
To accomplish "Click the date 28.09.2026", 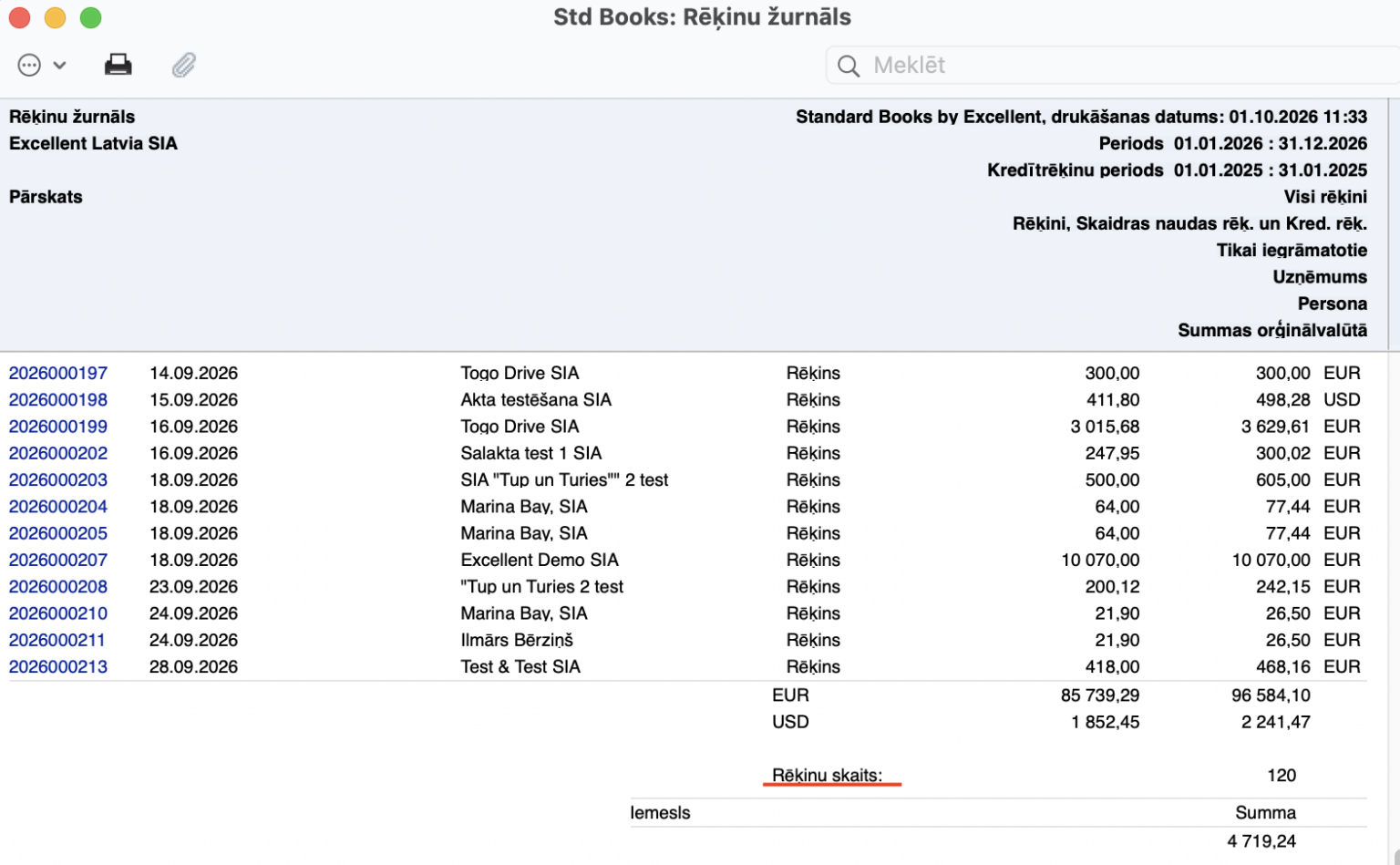I will click(x=193, y=666).
